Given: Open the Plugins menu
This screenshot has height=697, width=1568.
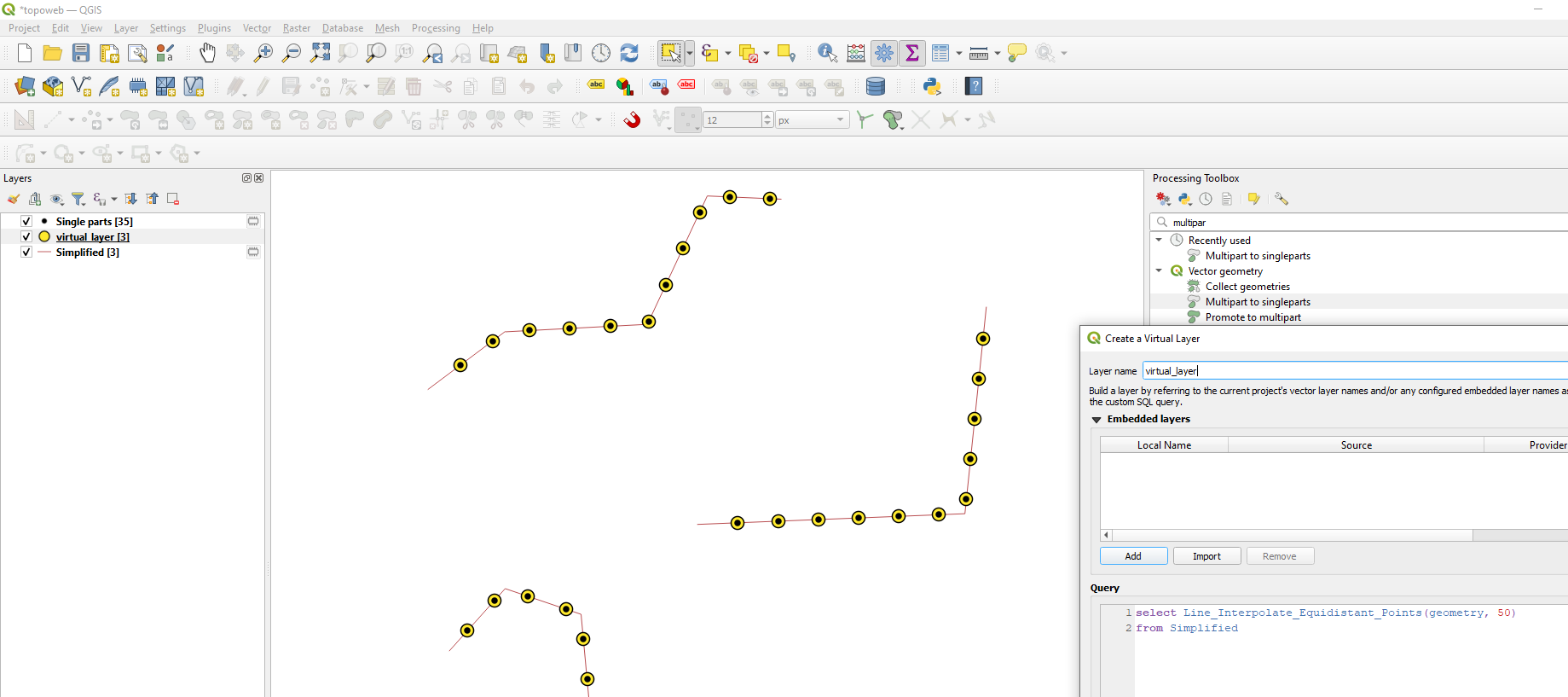Looking at the screenshot, I should click(214, 28).
